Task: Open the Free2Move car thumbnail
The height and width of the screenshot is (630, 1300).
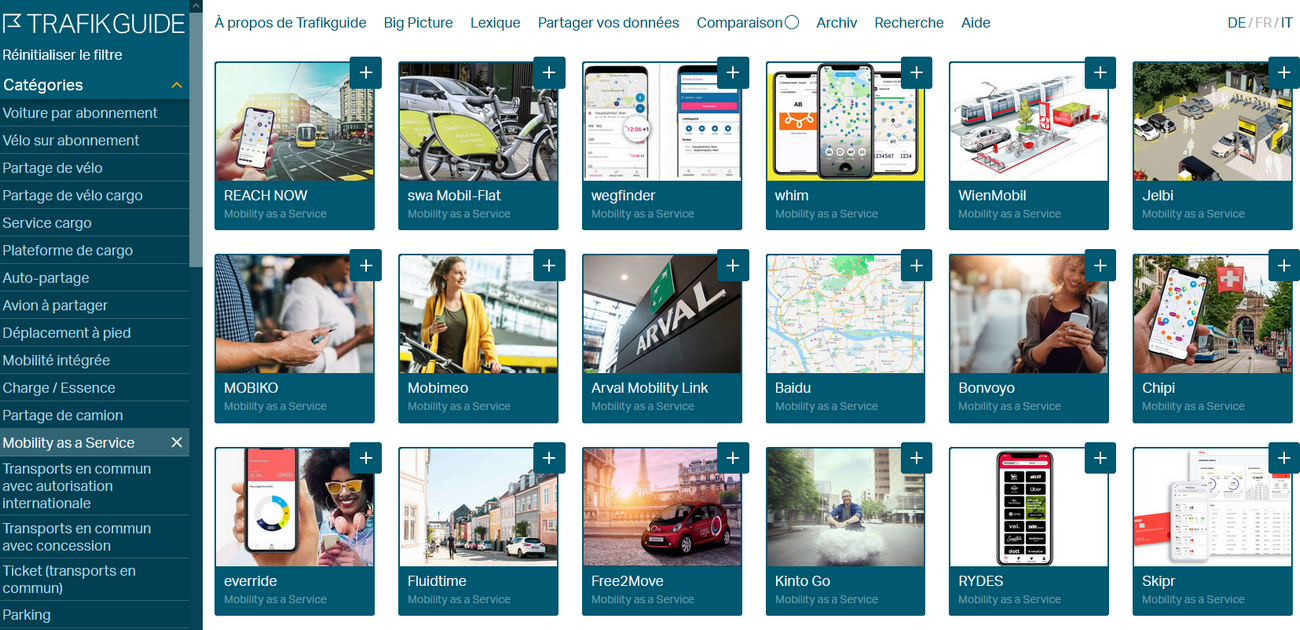Action: (x=662, y=507)
